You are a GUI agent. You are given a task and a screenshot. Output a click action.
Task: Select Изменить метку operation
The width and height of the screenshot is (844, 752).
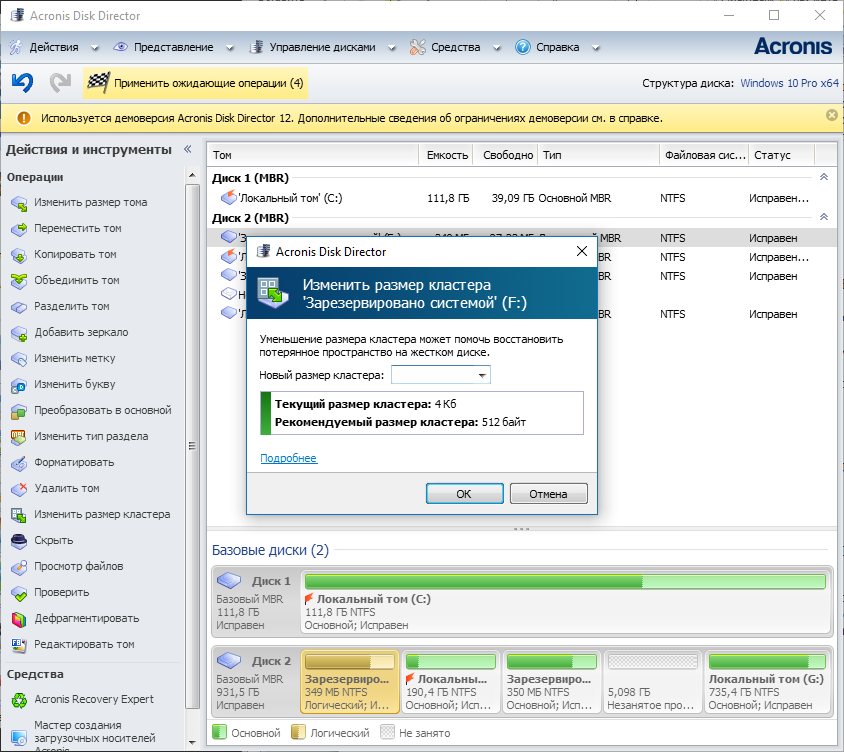click(x=75, y=358)
